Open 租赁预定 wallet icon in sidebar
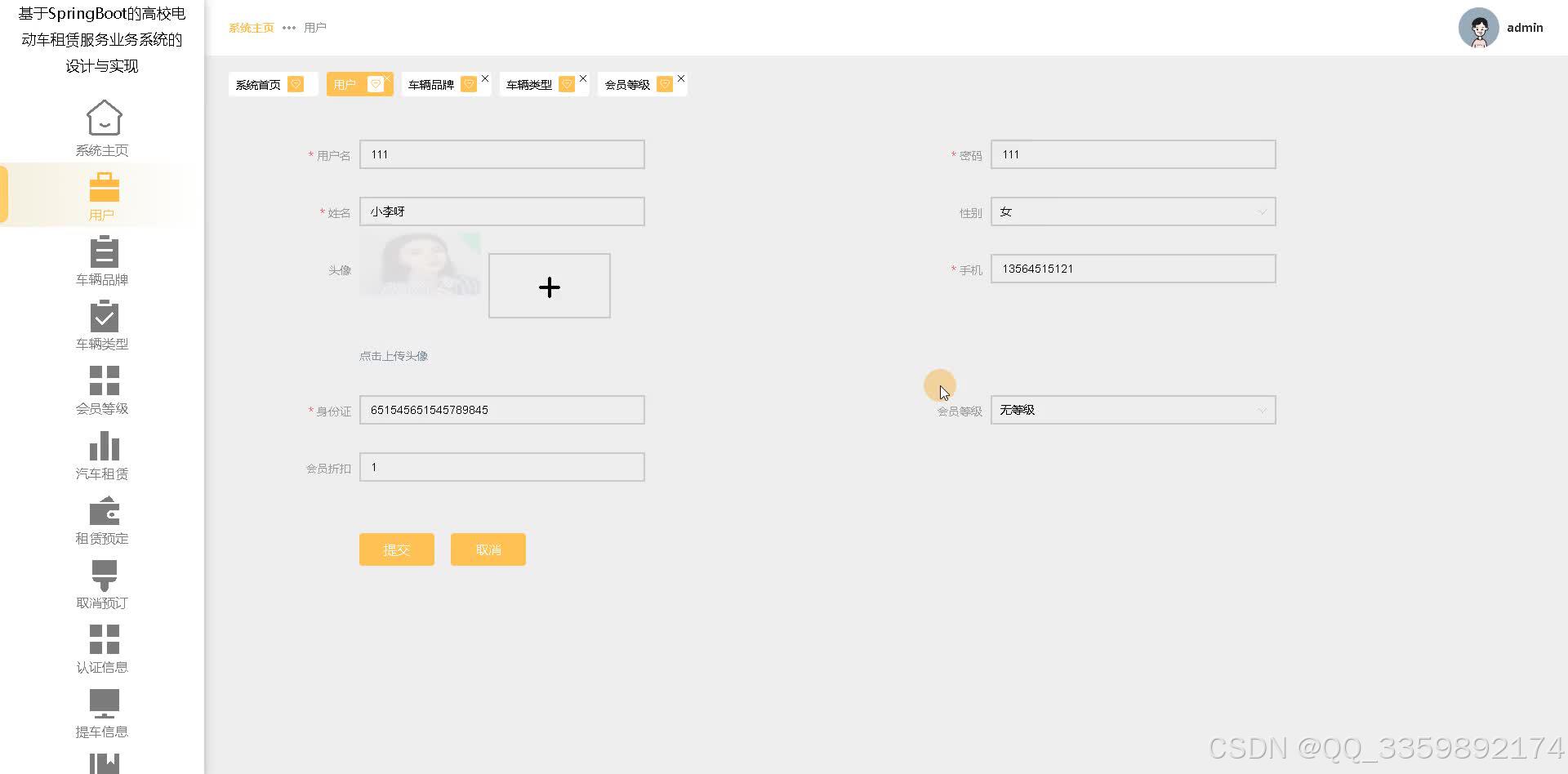Image resolution: width=1568 pixels, height=774 pixels. pos(104,510)
